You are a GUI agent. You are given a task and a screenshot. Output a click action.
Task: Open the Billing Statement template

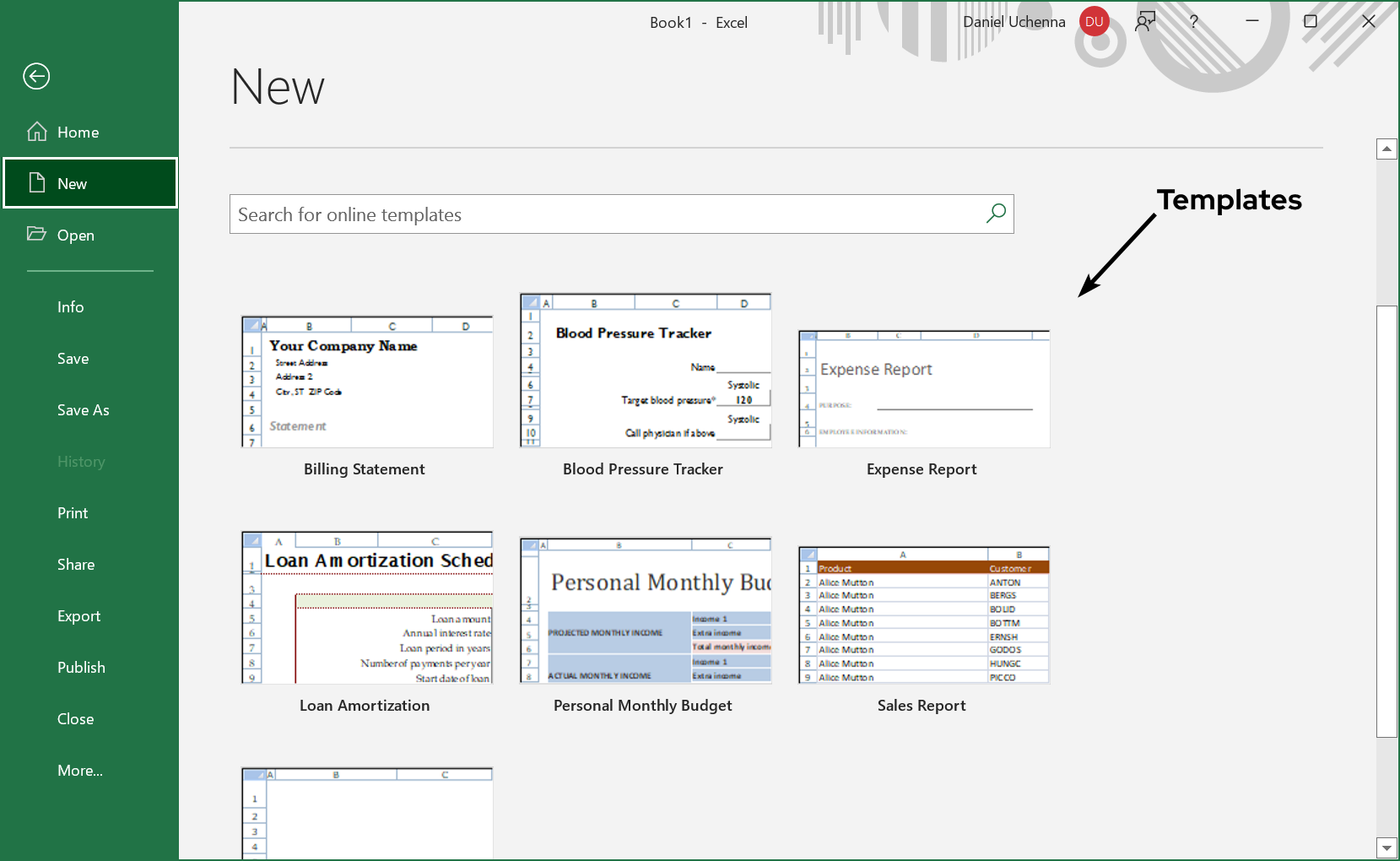tap(367, 382)
